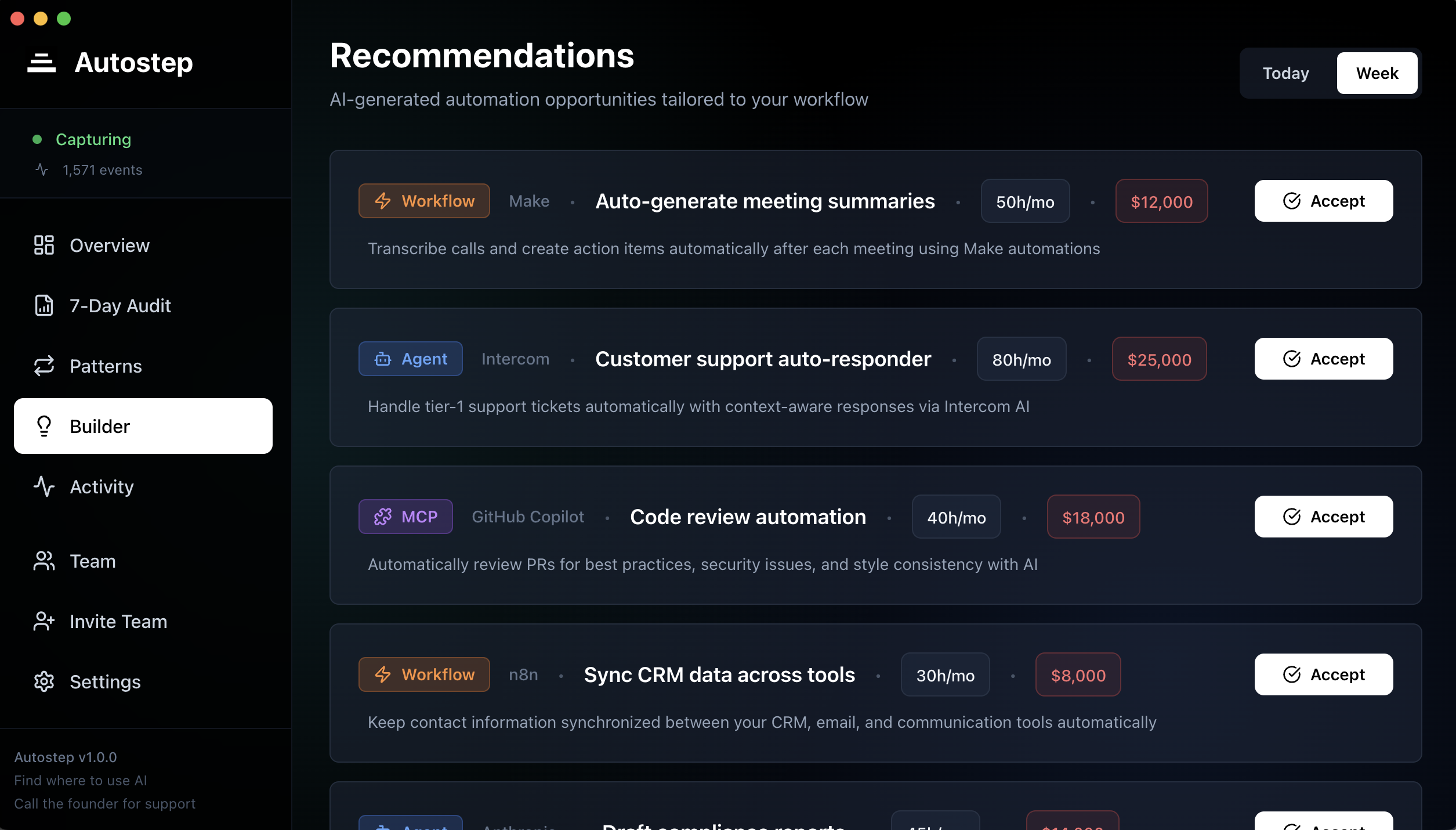
Task: Accept the Sync CRM data recommendation
Action: point(1324,675)
